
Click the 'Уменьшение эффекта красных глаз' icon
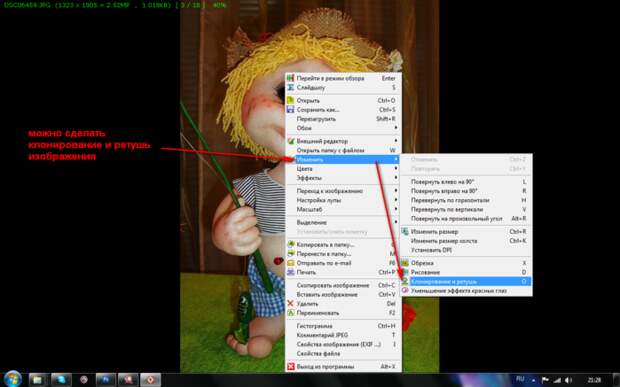(405, 291)
